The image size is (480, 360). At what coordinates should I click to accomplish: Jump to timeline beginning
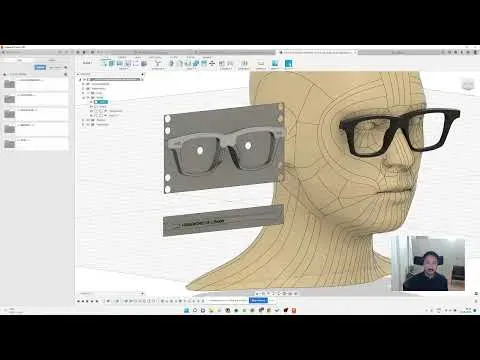(x=79, y=301)
